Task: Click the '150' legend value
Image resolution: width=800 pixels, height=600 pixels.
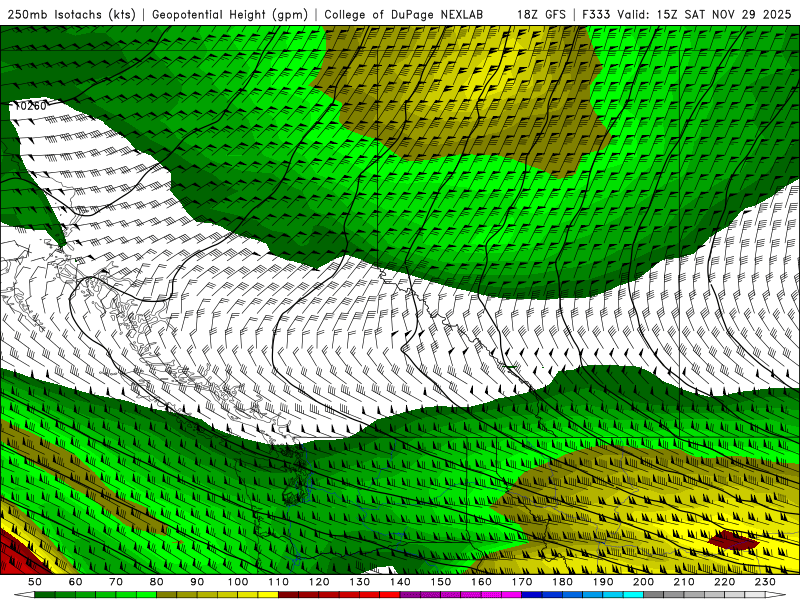Action: (x=441, y=582)
